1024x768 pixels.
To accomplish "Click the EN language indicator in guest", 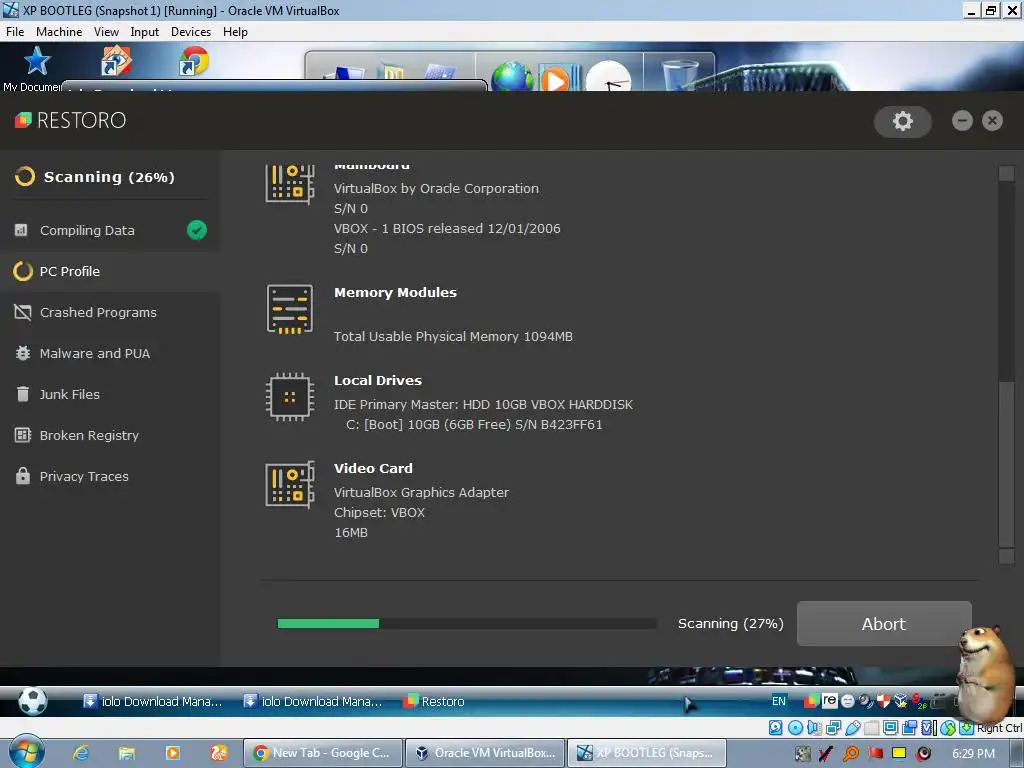I will coord(779,701).
